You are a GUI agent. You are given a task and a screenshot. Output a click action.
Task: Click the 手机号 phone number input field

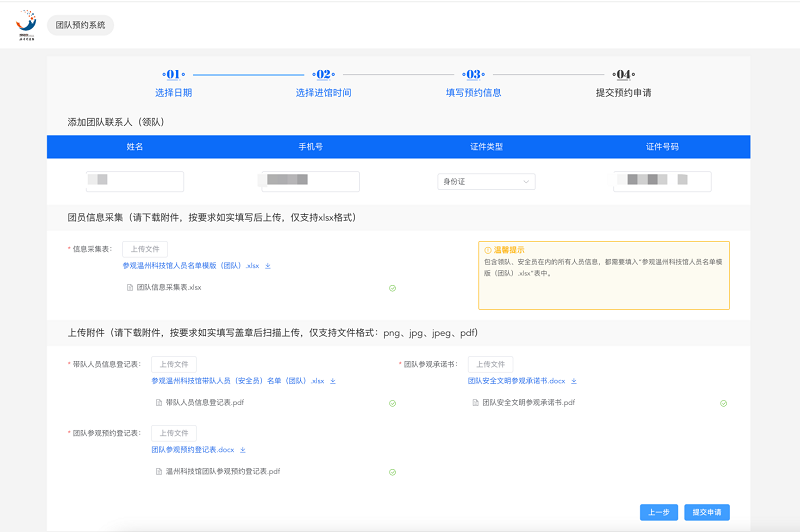click(310, 182)
